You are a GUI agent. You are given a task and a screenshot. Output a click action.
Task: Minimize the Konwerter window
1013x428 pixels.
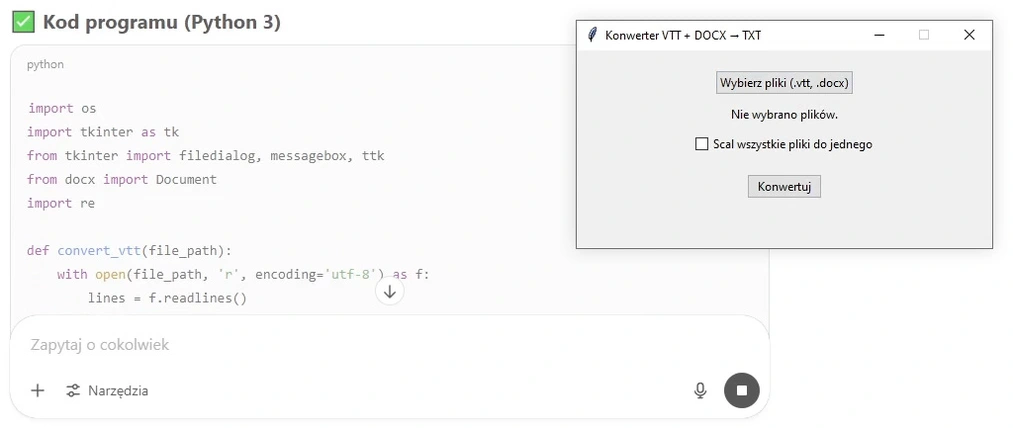tap(879, 35)
